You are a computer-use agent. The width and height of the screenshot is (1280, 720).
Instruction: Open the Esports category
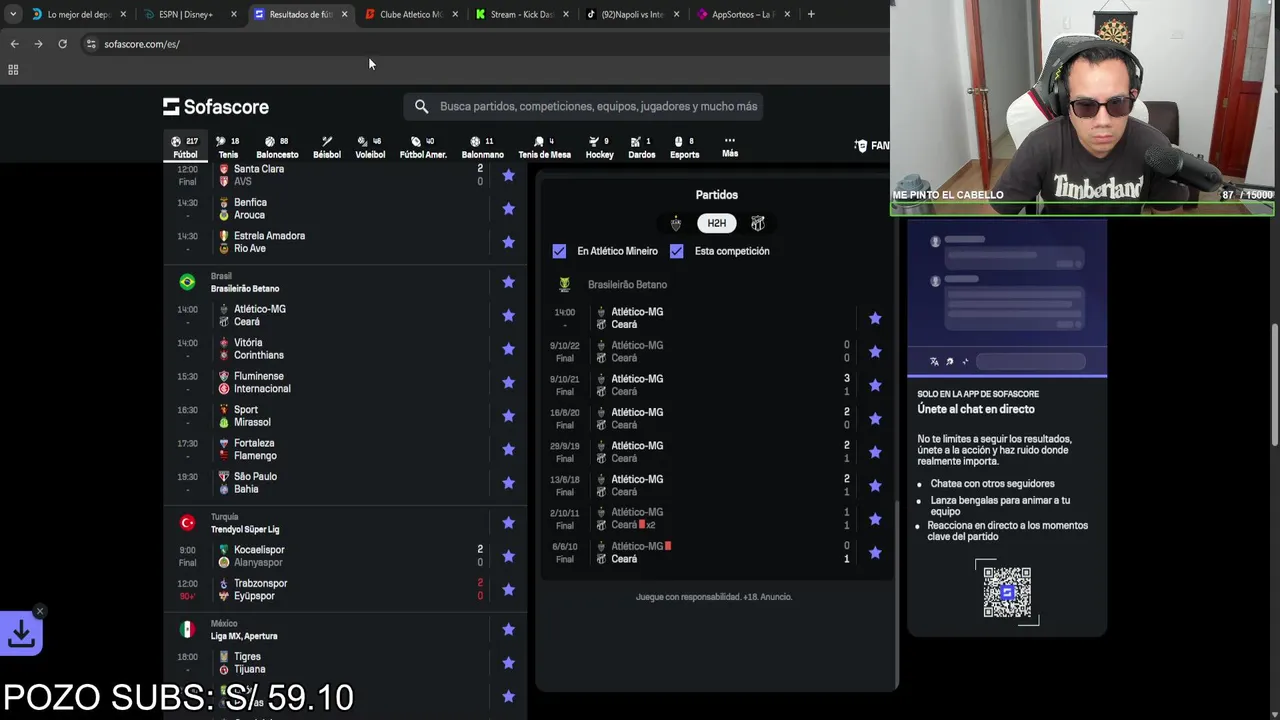point(685,147)
